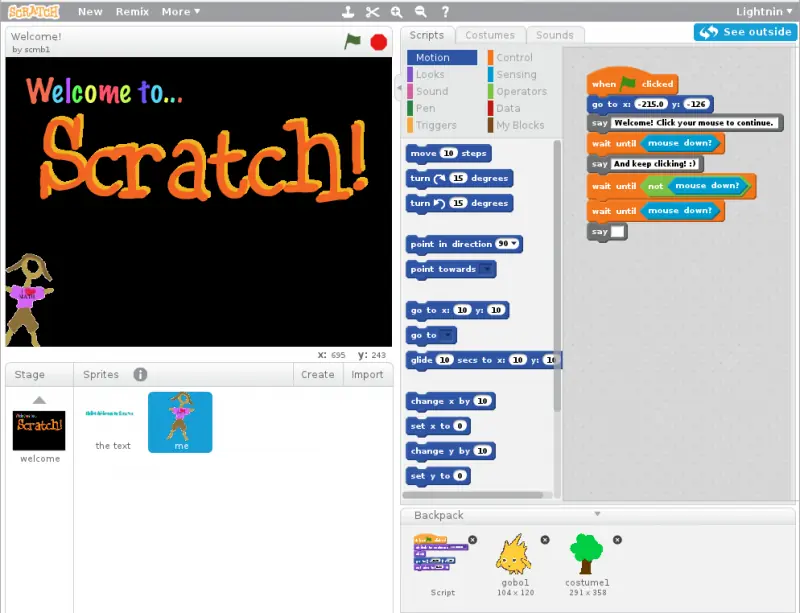Image resolution: width=800 pixels, height=613 pixels.
Task: Click the Stage header
Action: pos(30,375)
